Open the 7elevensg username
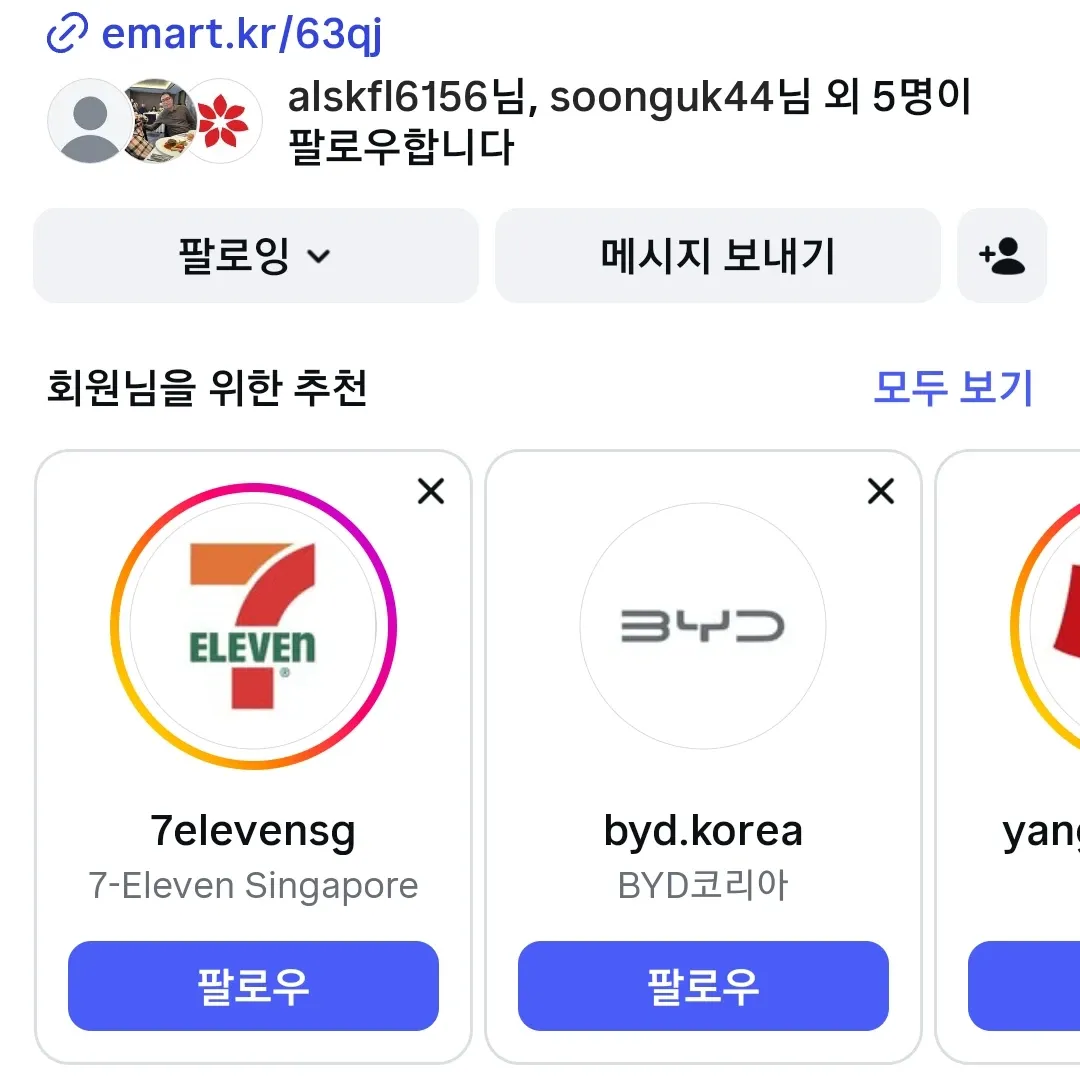 [x=253, y=831]
